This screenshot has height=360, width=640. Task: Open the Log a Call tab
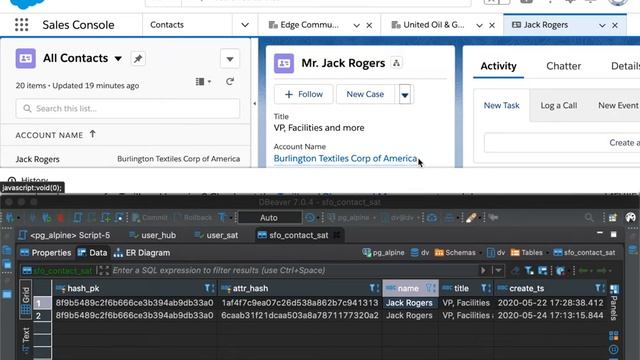pos(558,105)
